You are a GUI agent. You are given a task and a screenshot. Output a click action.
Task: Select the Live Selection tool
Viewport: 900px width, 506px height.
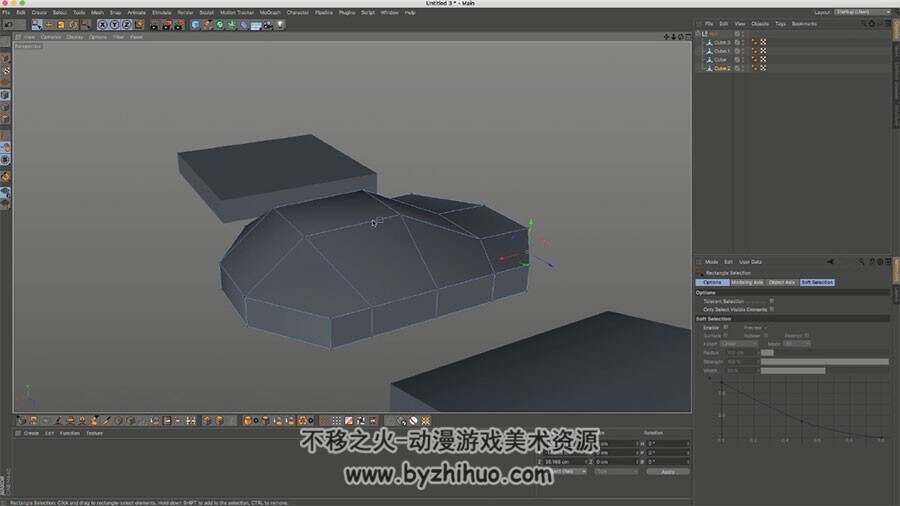click(37, 25)
